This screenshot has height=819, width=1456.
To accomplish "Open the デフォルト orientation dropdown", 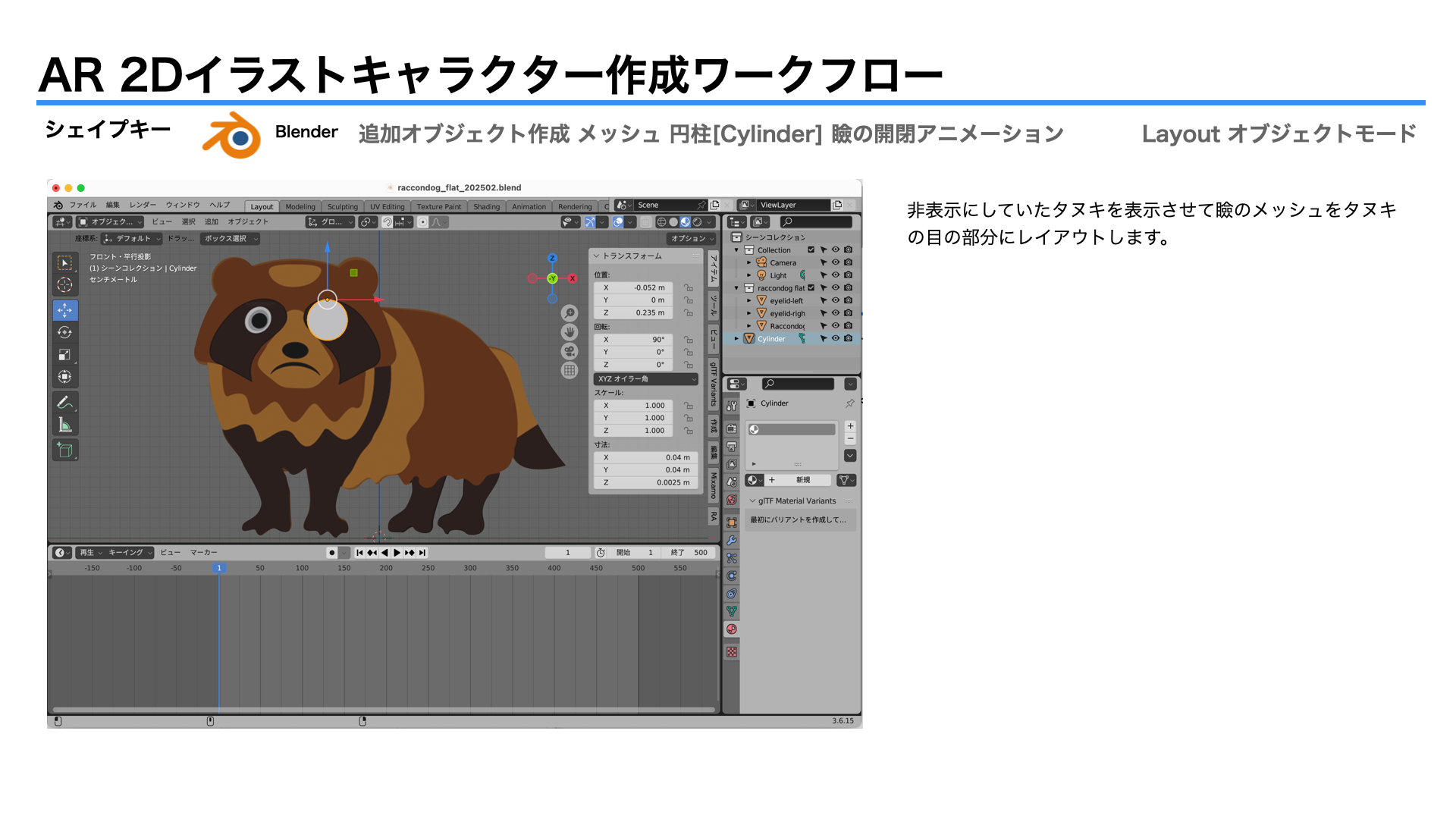I will coord(132,239).
